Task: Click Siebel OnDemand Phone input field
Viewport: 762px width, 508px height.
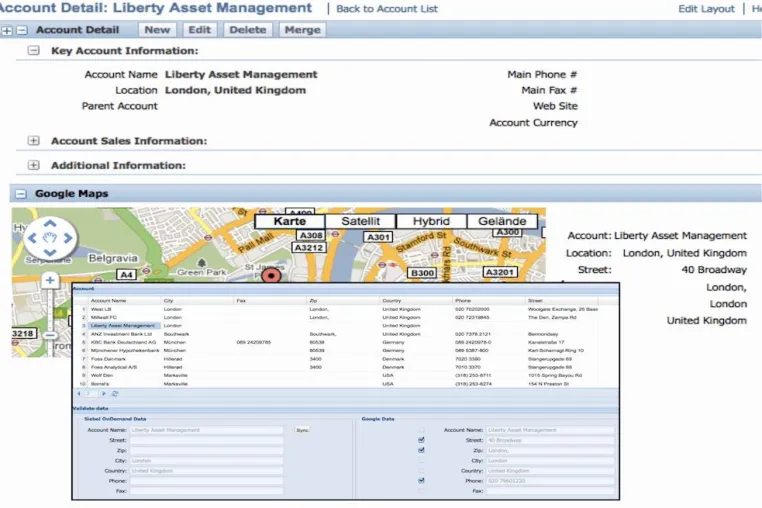Action: click(x=206, y=481)
